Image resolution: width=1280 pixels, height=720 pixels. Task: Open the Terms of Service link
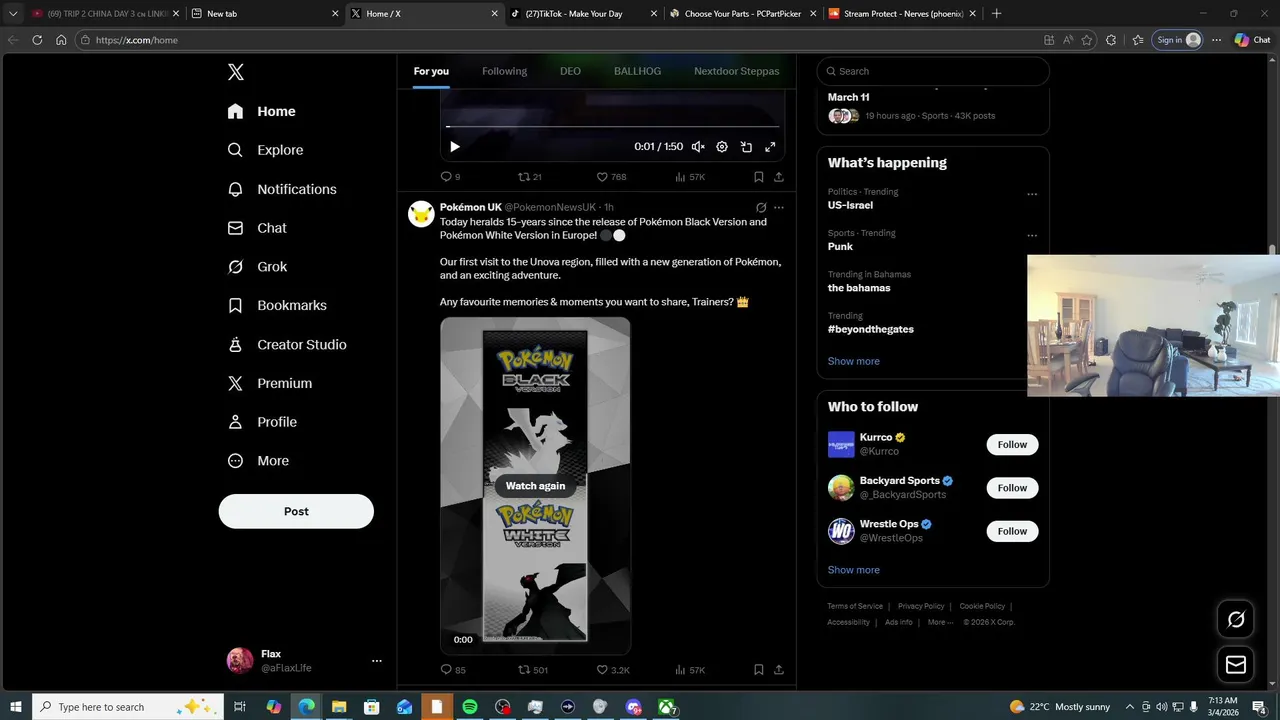point(855,606)
